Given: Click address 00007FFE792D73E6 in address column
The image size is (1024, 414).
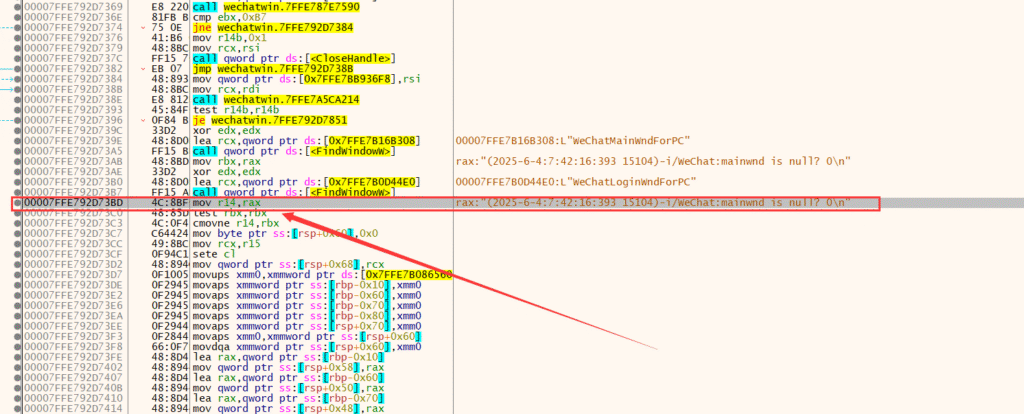Looking at the screenshot, I should 72,306.
